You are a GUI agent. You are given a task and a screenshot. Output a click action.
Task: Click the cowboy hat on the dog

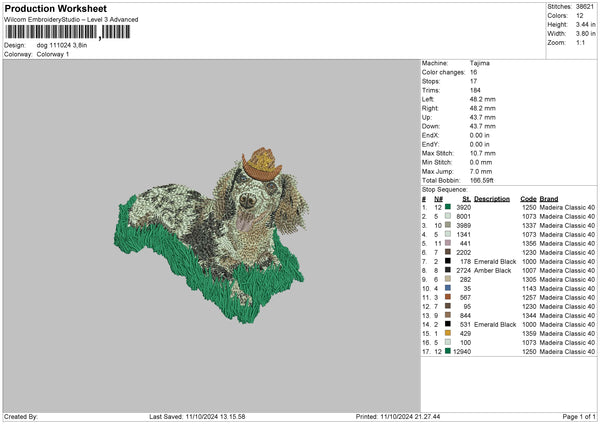point(261,162)
